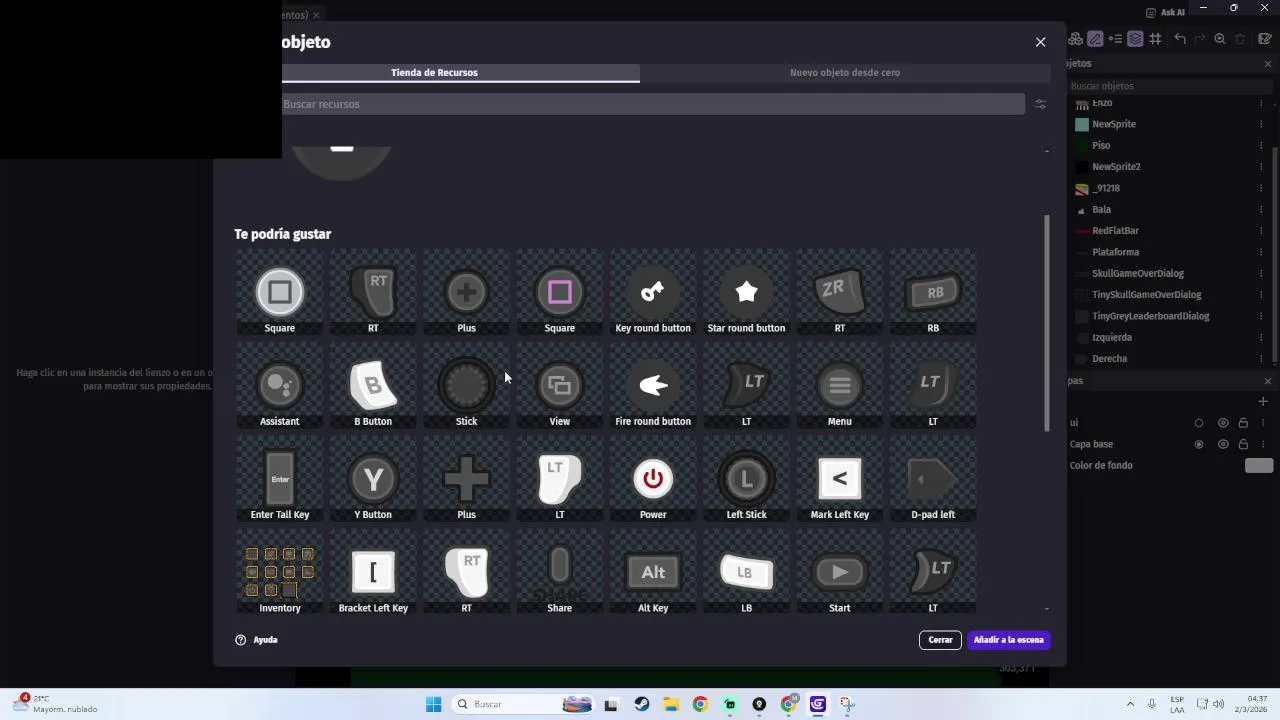Choose the RT asset showing ZR label

[840, 292]
